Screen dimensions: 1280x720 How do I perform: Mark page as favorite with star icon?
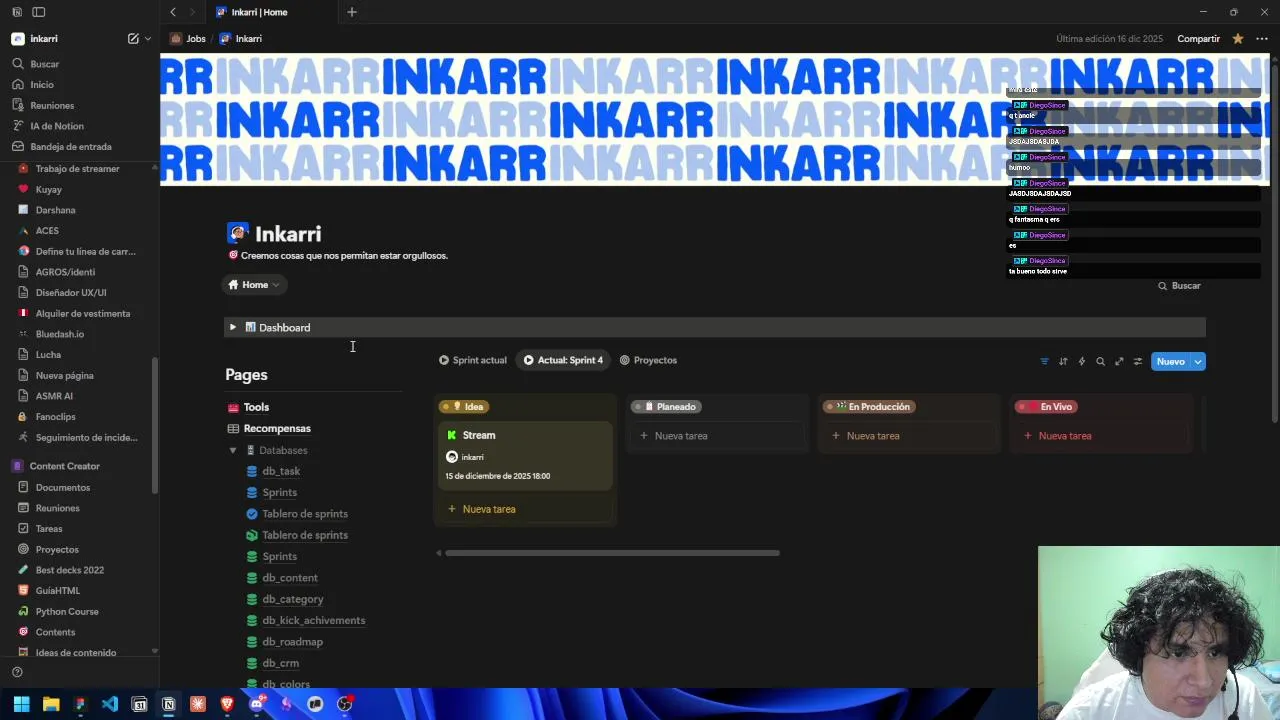tap(1238, 39)
